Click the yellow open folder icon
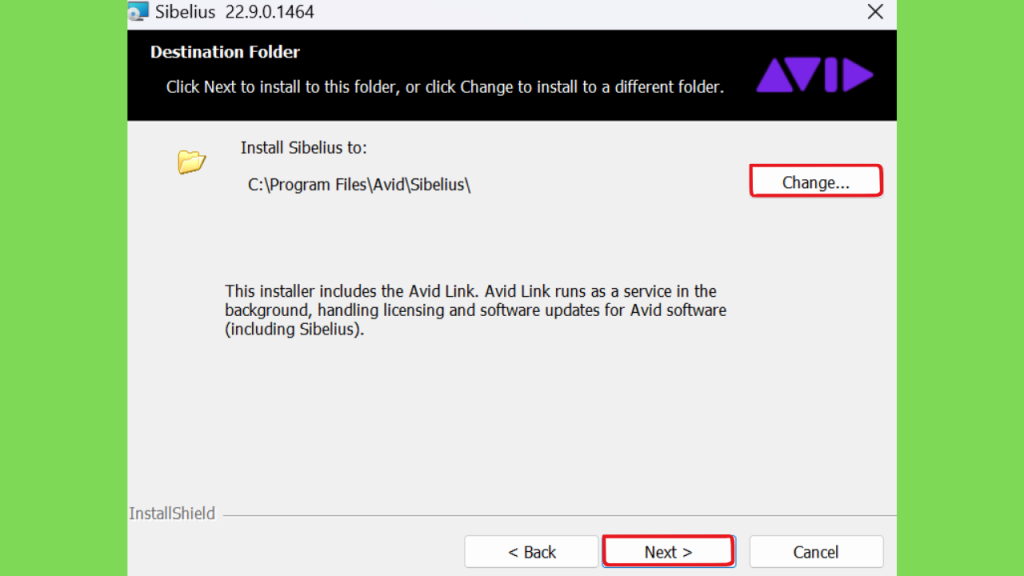The width and height of the screenshot is (1024, 576). pos(191,161)
